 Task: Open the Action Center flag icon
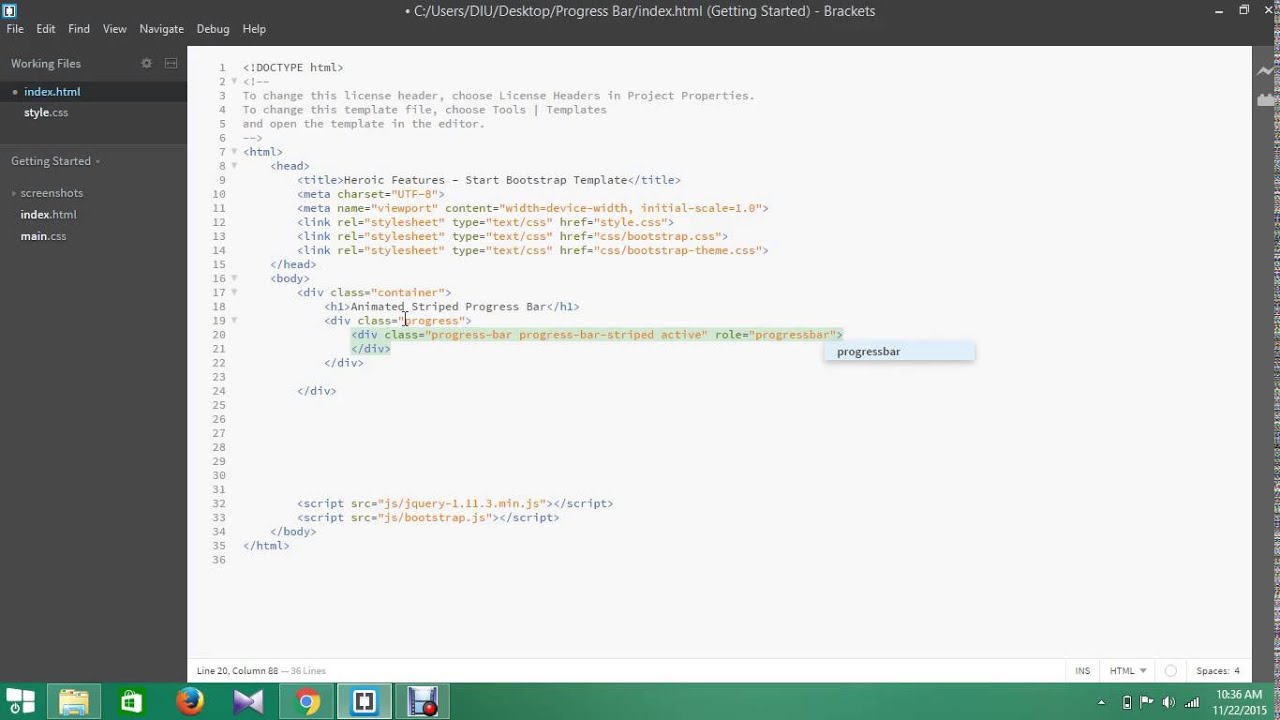coord(1147,702)
